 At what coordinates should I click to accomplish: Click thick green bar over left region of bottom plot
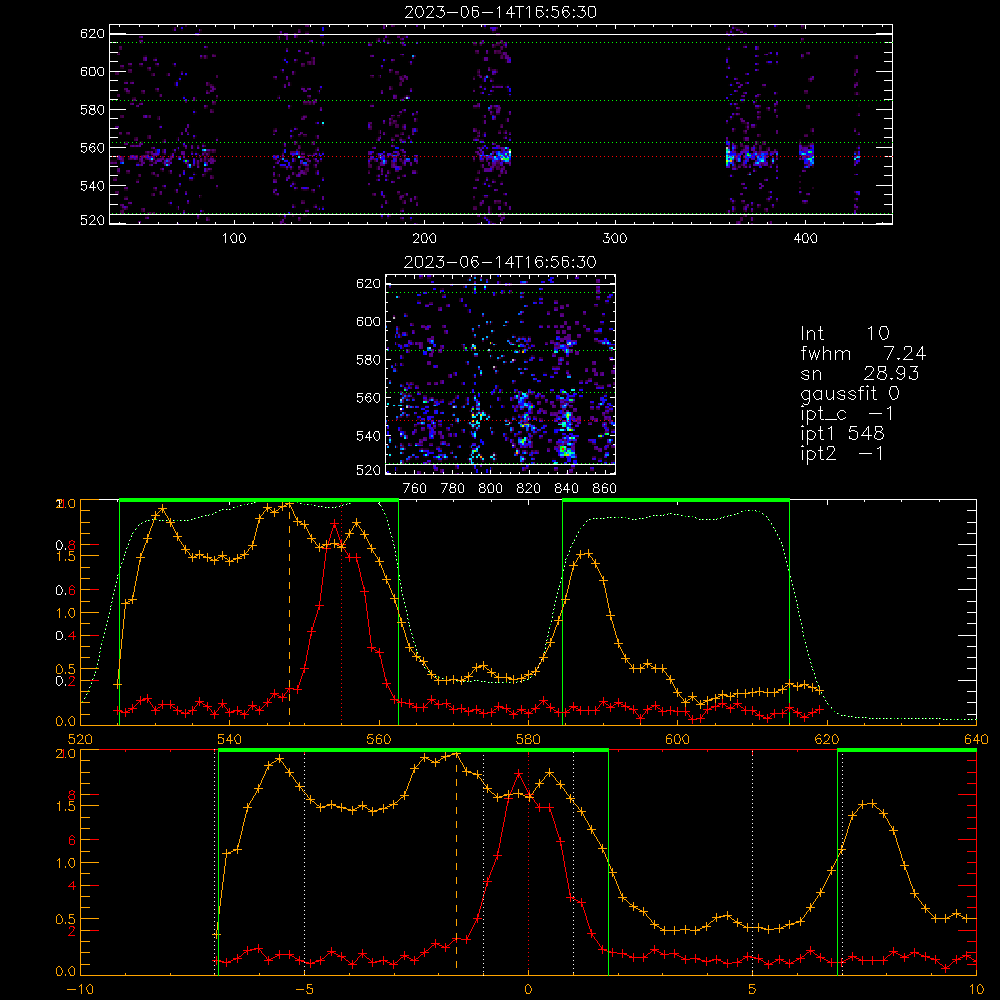click(413, 751)
